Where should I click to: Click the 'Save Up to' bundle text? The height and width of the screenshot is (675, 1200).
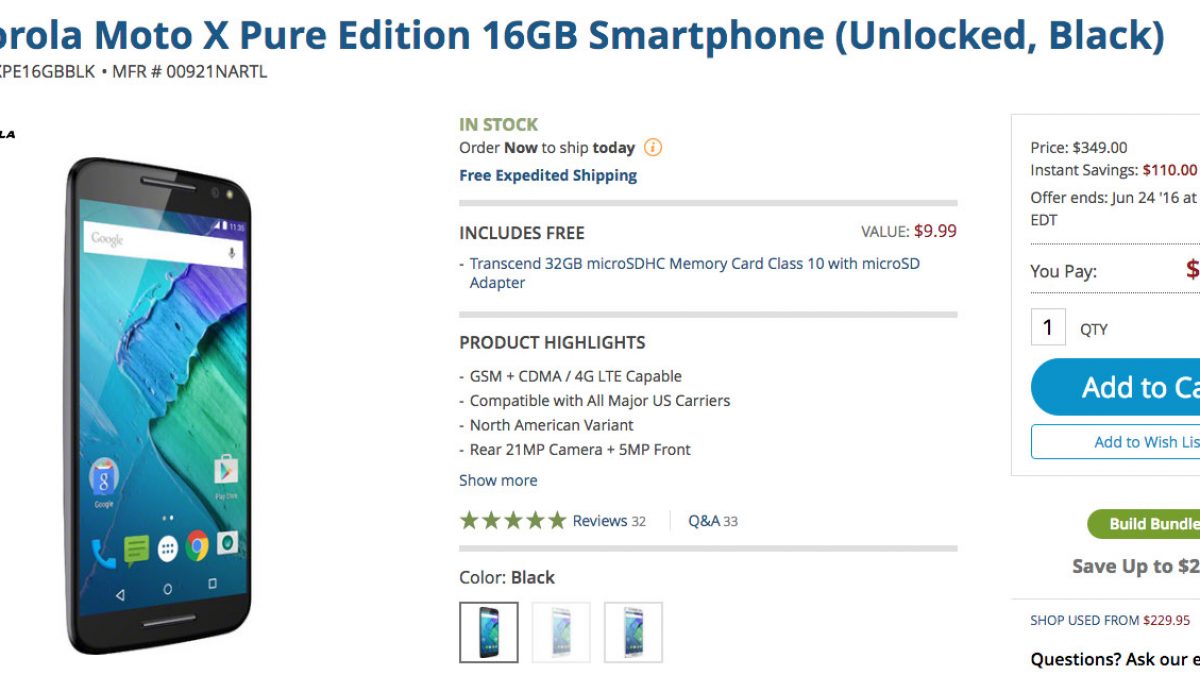tap(1135, 566)
